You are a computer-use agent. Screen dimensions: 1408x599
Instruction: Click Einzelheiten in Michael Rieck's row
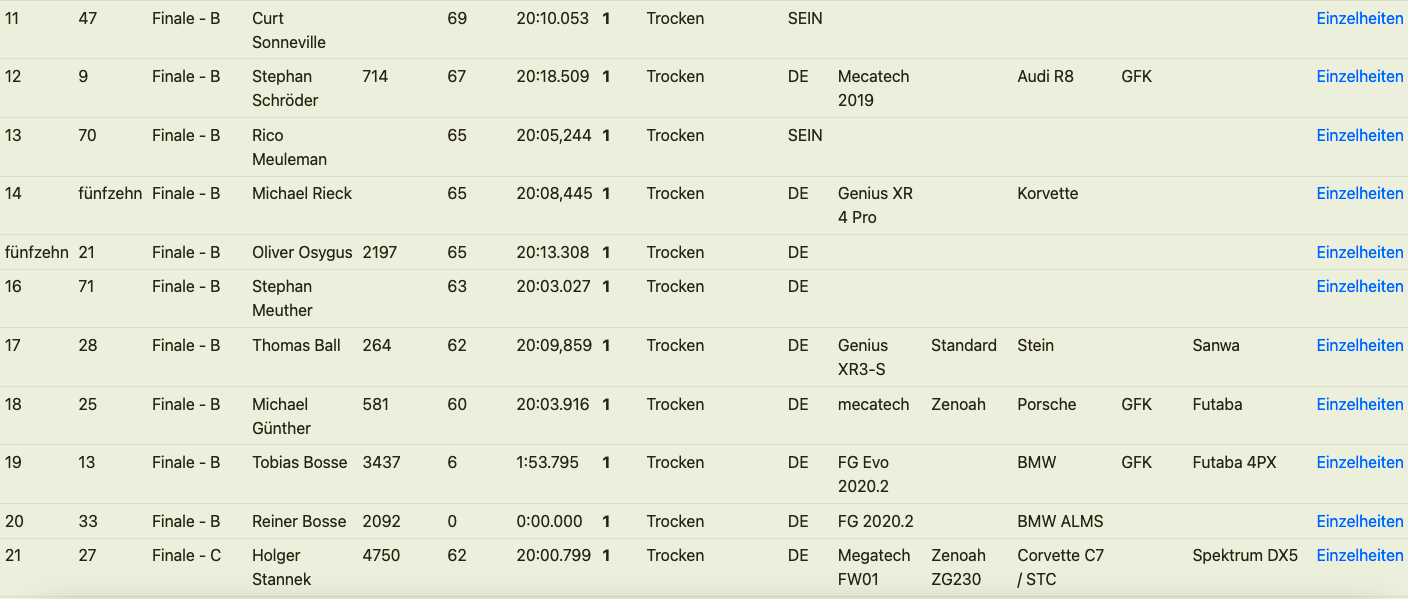(1359, 194)
